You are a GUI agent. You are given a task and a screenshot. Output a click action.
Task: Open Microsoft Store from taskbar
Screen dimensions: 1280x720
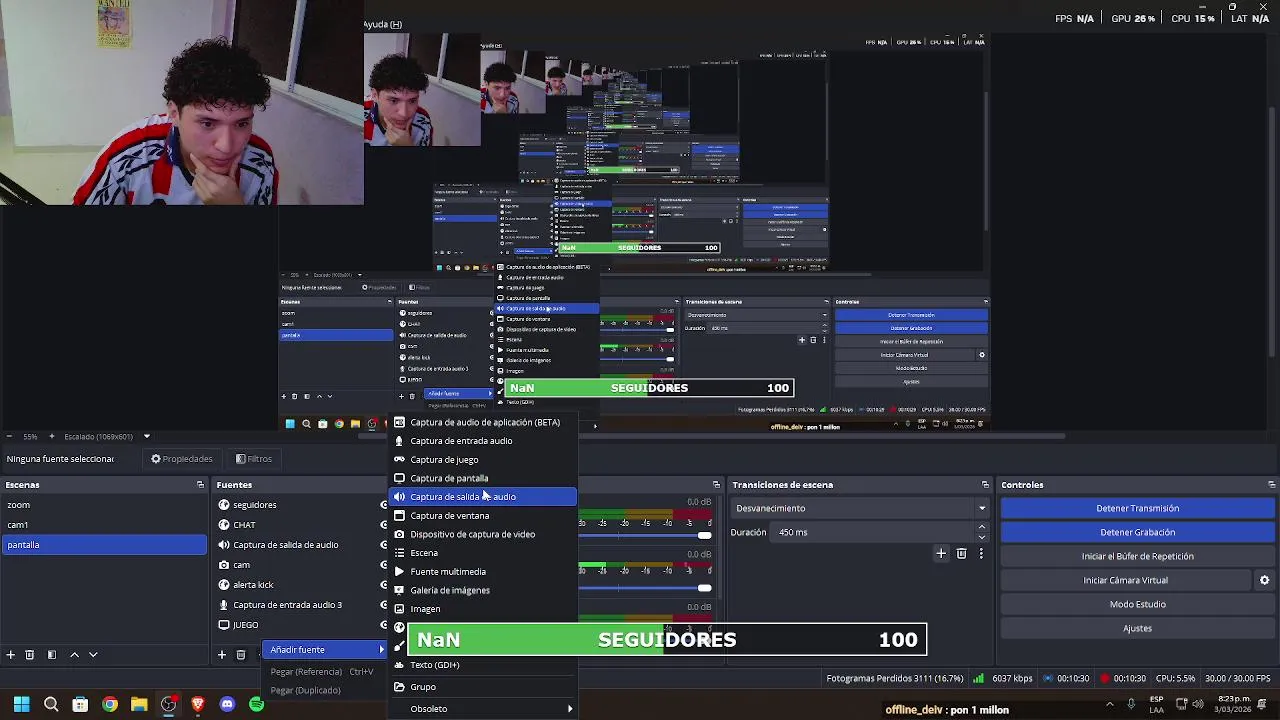pyautogui.click(x=80, y=704)
